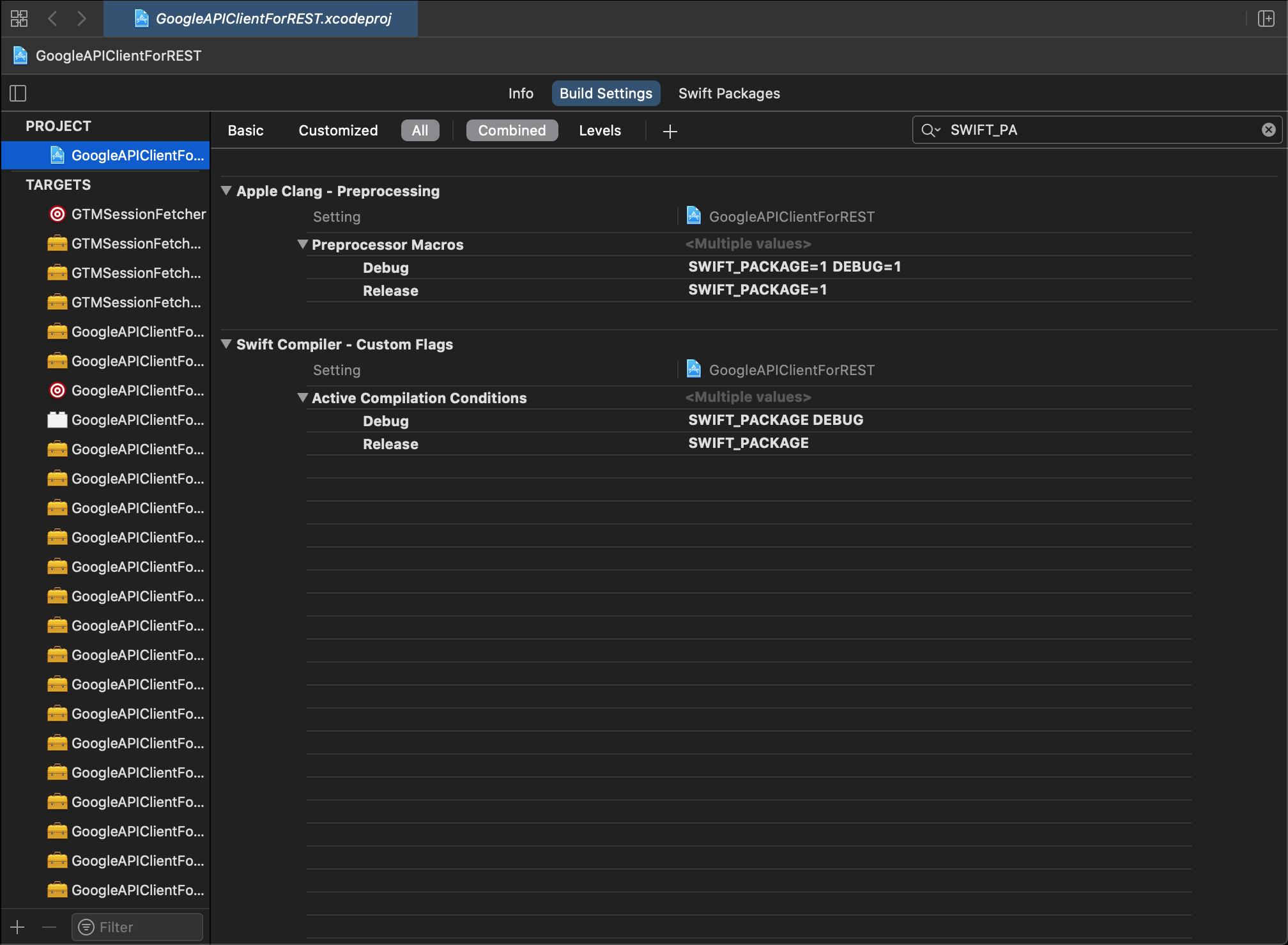Collapse Active Compilation Conditions setting

[x=303, y=397]
